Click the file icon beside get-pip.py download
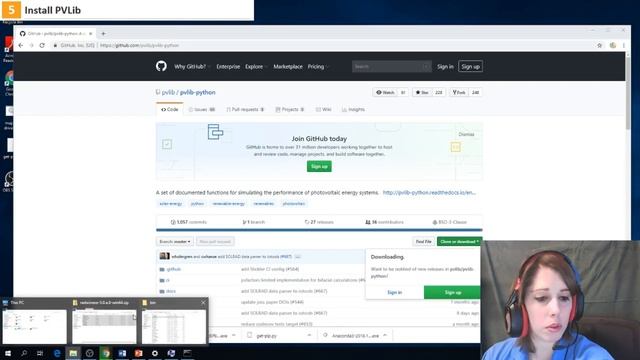The image size is (640, 360). point(249,336)
